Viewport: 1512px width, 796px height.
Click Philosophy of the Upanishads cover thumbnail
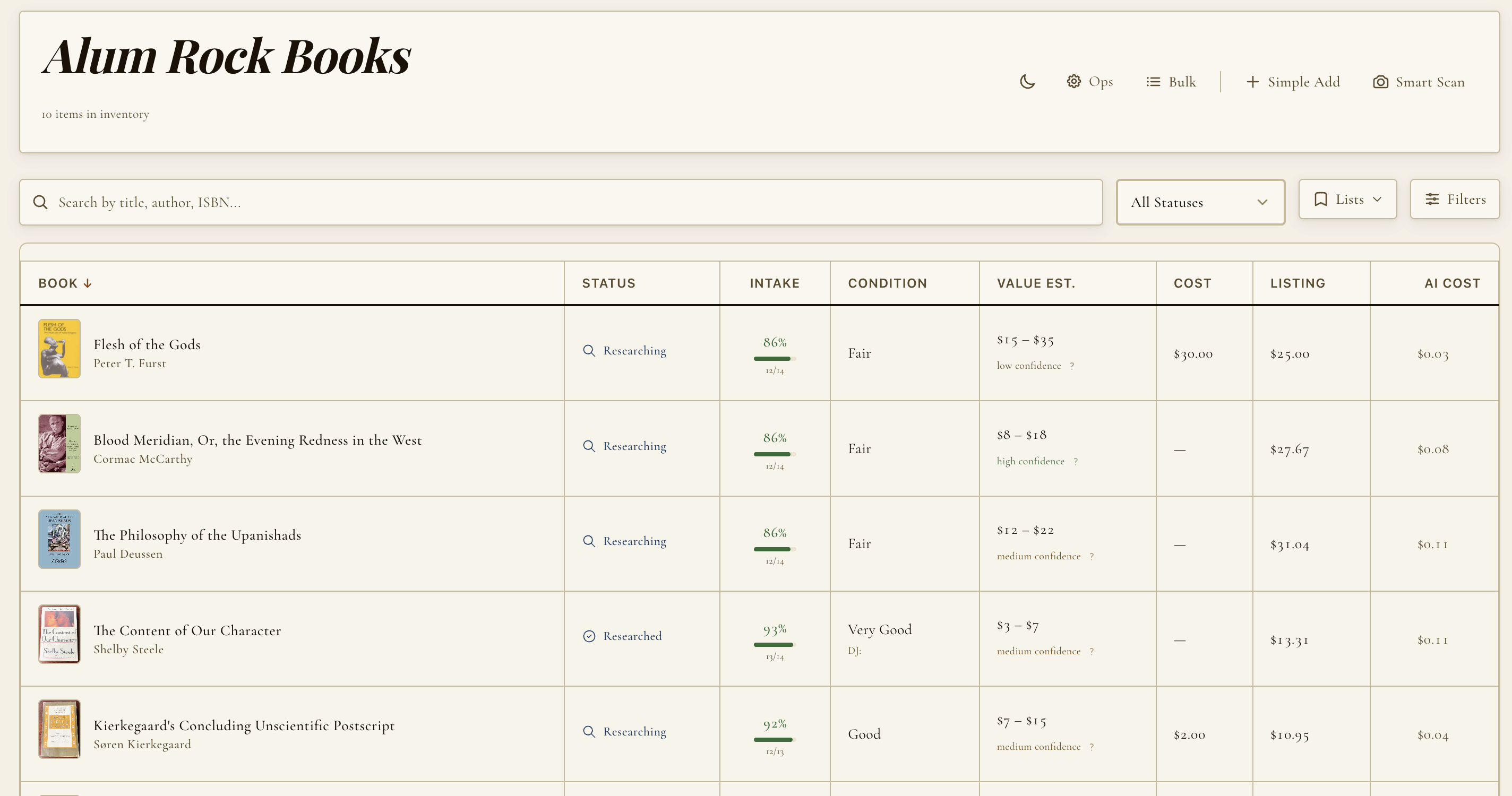(x=59, y=539)
